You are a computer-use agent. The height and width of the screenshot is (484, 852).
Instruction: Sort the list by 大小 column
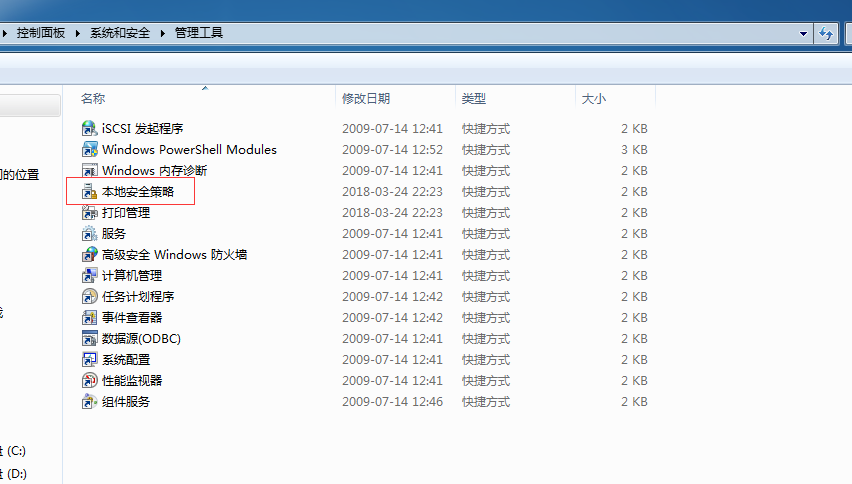click(x=594, y=99)
